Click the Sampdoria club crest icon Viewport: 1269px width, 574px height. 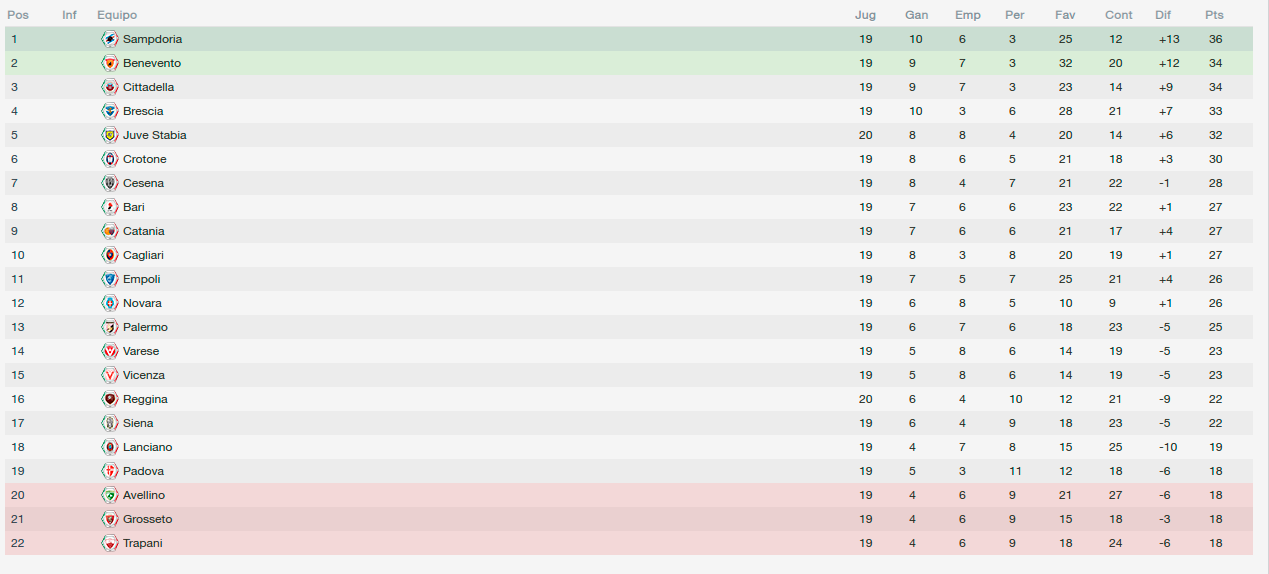[110, 39]
